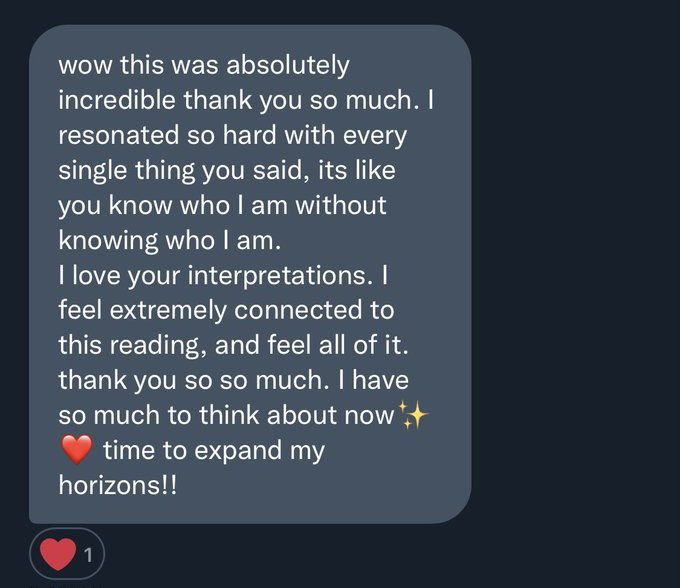Screen dimensions: 680x588
Task: Click the line 'you know who I am without'
Action: [x=222, y=205]
